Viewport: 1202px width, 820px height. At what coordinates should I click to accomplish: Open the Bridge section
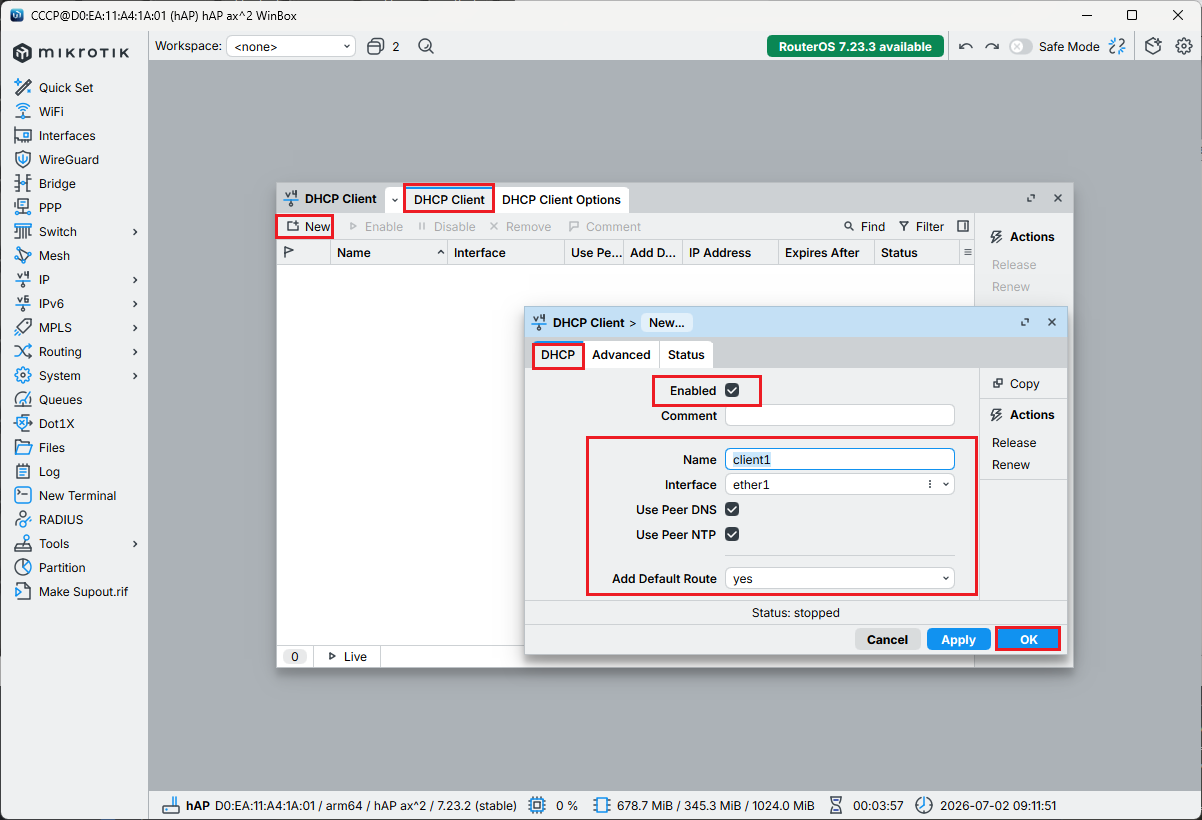click(x=57, y=183)
